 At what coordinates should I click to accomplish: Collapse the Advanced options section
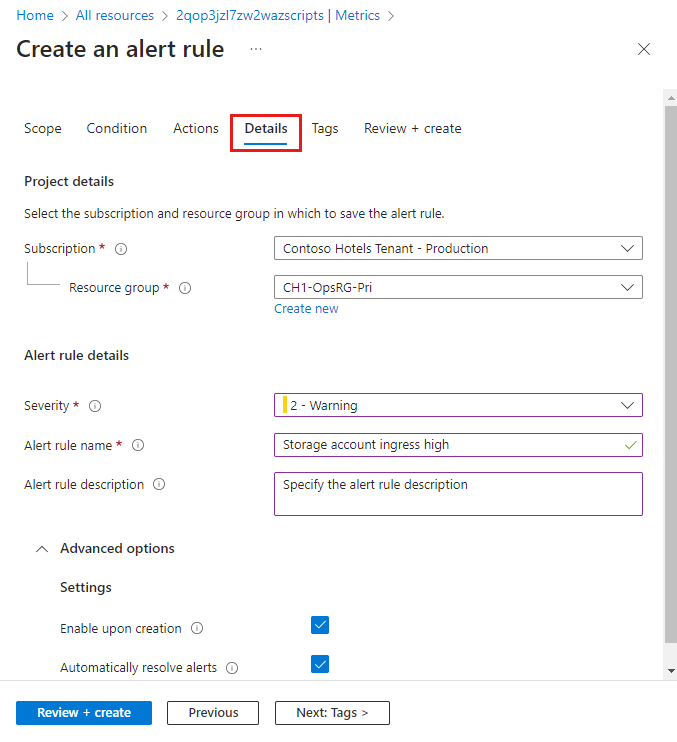tap(42, 549)
